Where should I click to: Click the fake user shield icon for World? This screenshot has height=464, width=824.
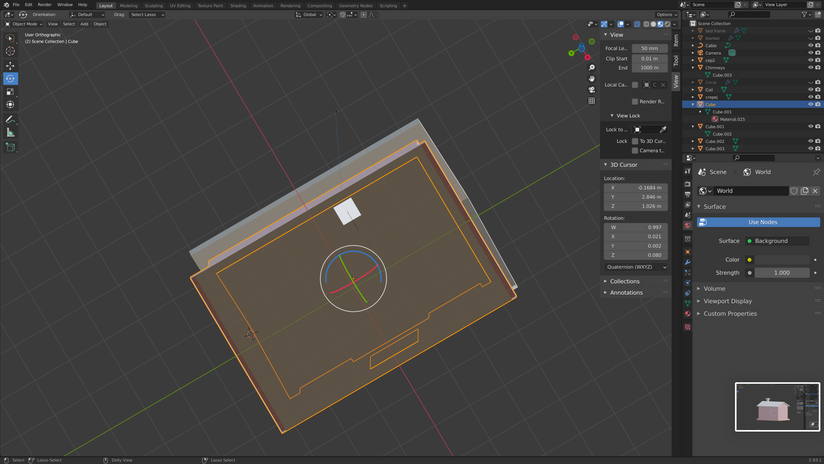(794, 191)
